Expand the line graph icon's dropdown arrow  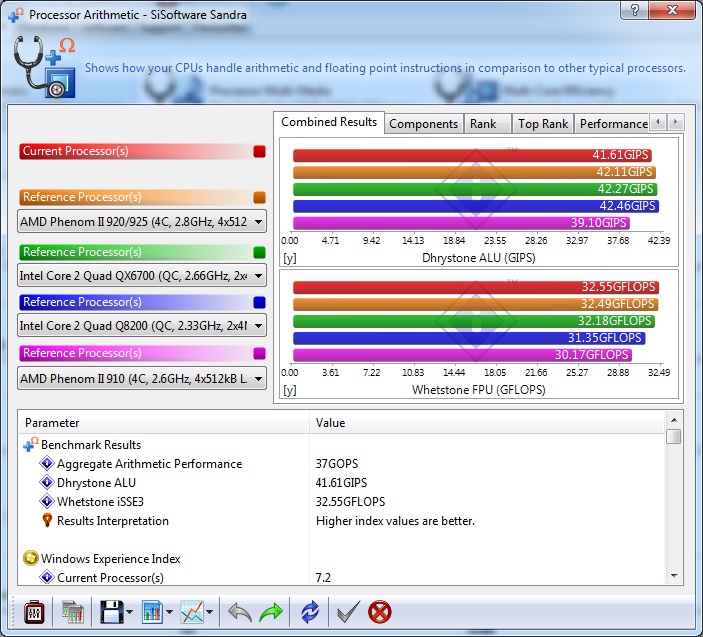click(209, 612)
